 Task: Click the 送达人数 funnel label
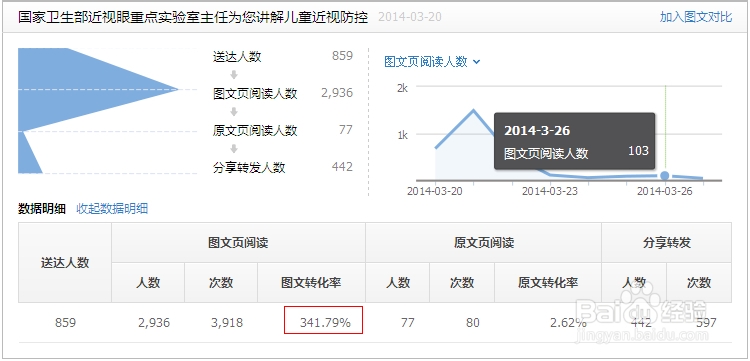(237, 56)
